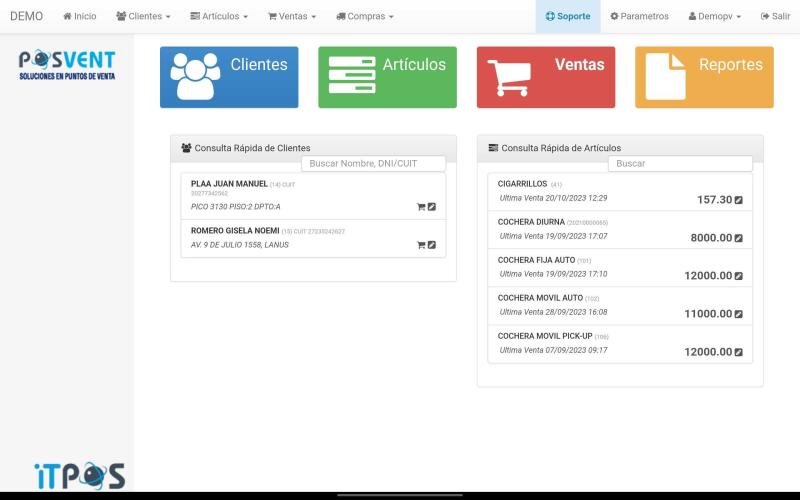Click the document icon on Reportes tile
The height and width of the screenshot is (500, 800).
click(665, 77)
